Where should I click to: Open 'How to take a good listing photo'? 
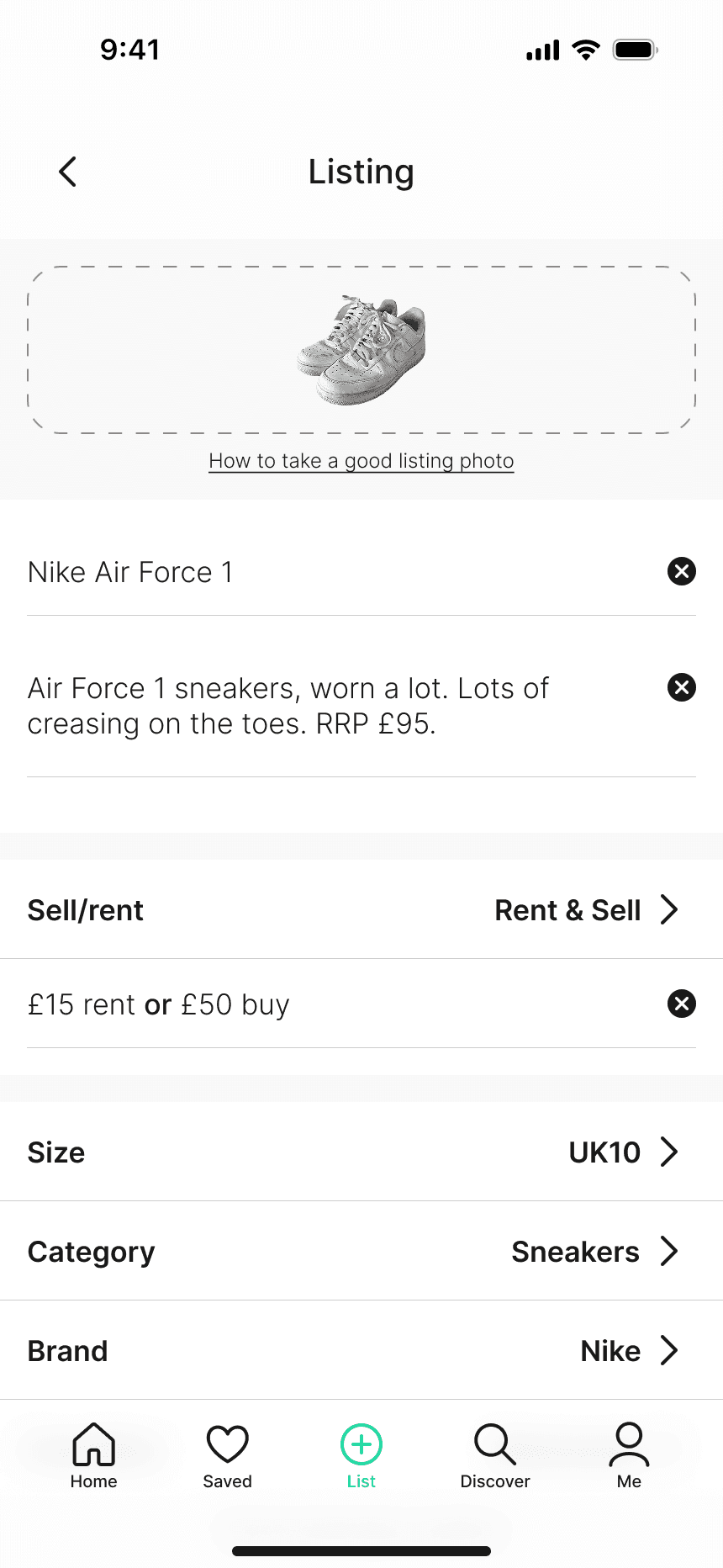[361, 461]
